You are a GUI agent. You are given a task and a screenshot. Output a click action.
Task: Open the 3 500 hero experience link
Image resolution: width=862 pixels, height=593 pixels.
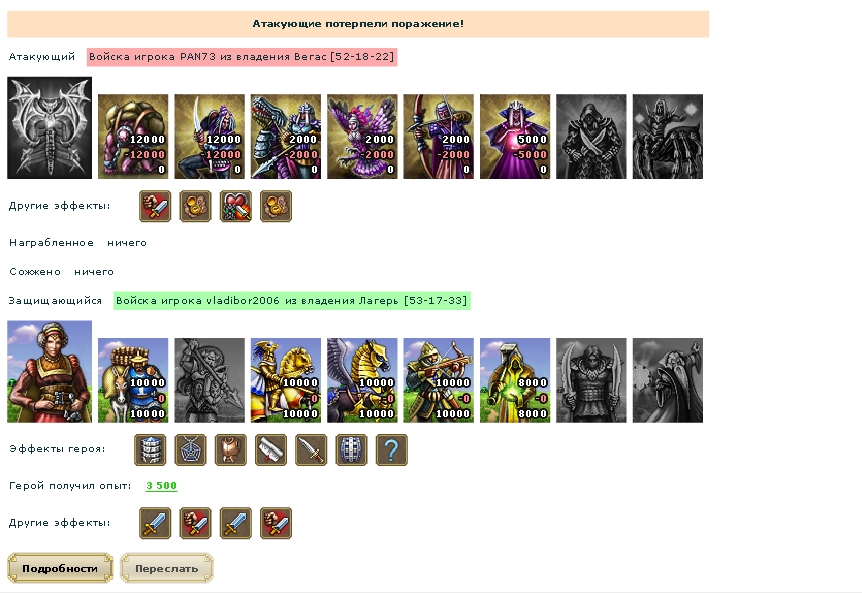pyautogui.click(x=161, y=486)
